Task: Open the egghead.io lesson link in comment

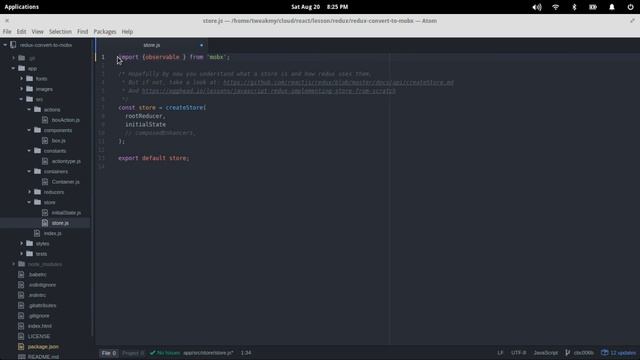Action: pos(269,91)
